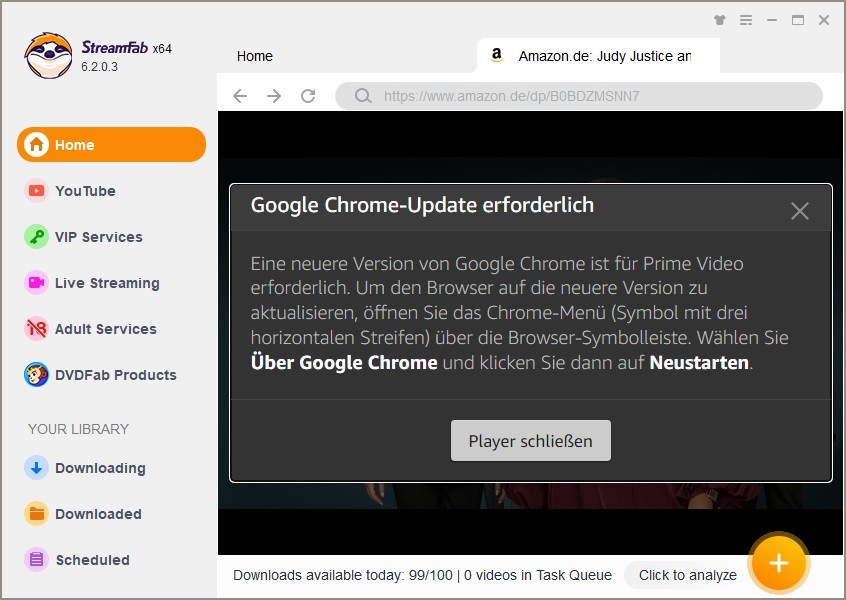The height and width of the screenshot is (600, 846).
Task: Click the dialog title Google Chrome-Update erforderlich
Action: point(422,206)
